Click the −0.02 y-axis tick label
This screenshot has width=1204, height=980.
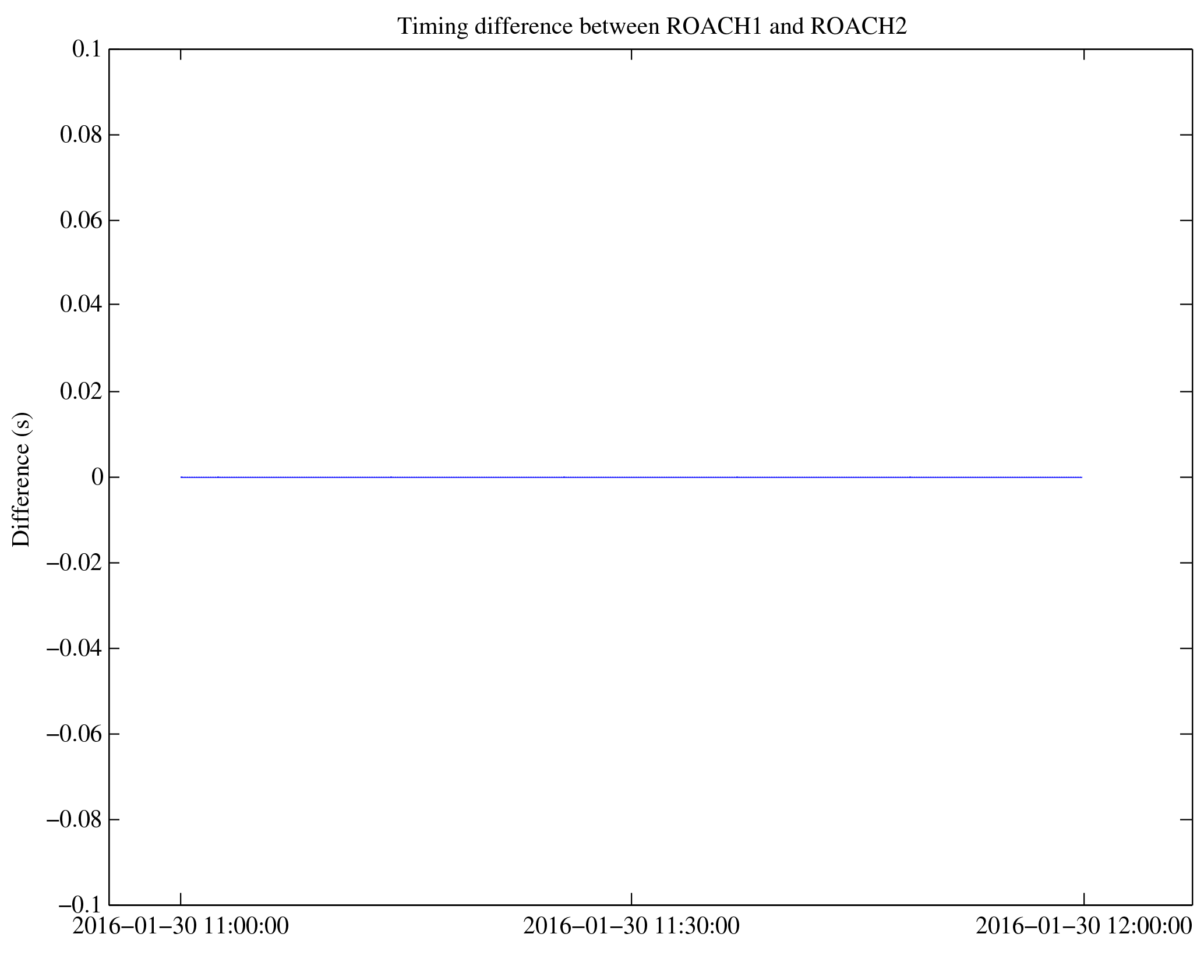click(74, 563)
